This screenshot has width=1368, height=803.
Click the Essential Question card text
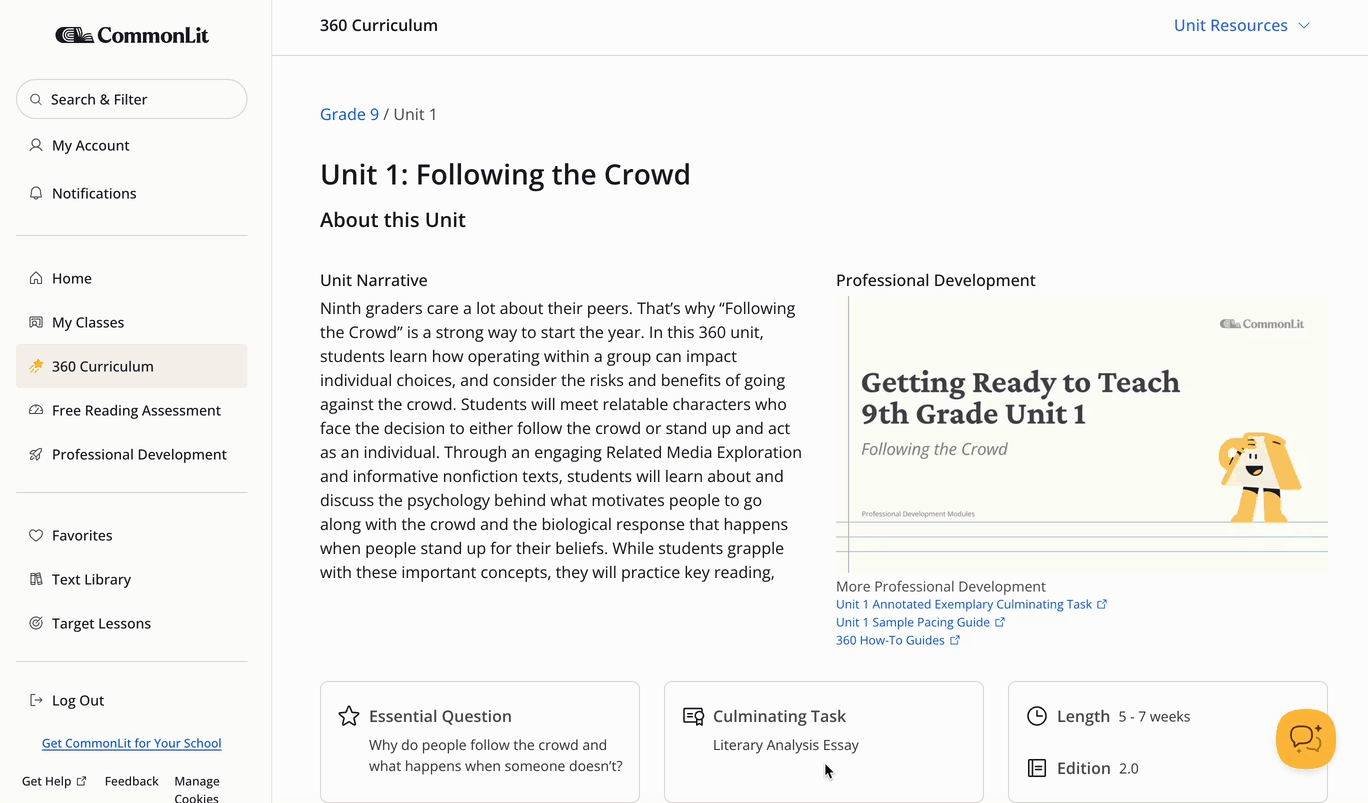496,755
